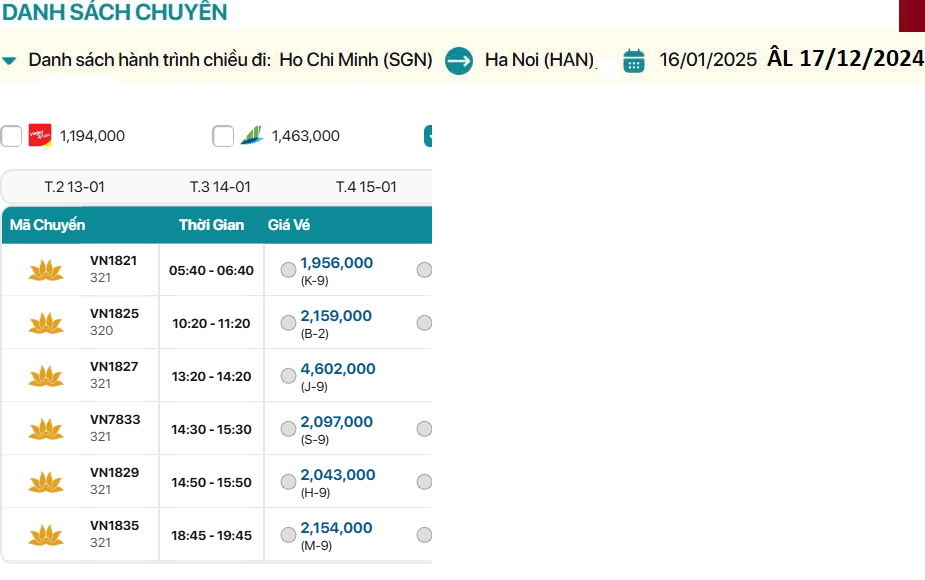Switch to the T.2 13-01 date tab
The width and height of the screenshot is (925, 580).
(75, 187)
